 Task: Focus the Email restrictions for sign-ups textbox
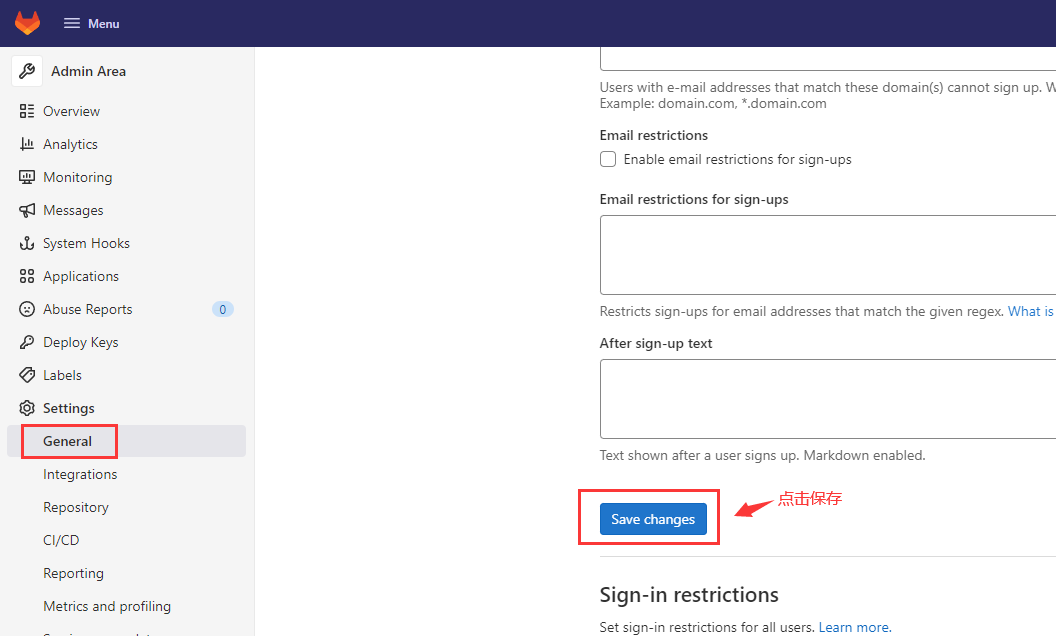pos(828,255)
